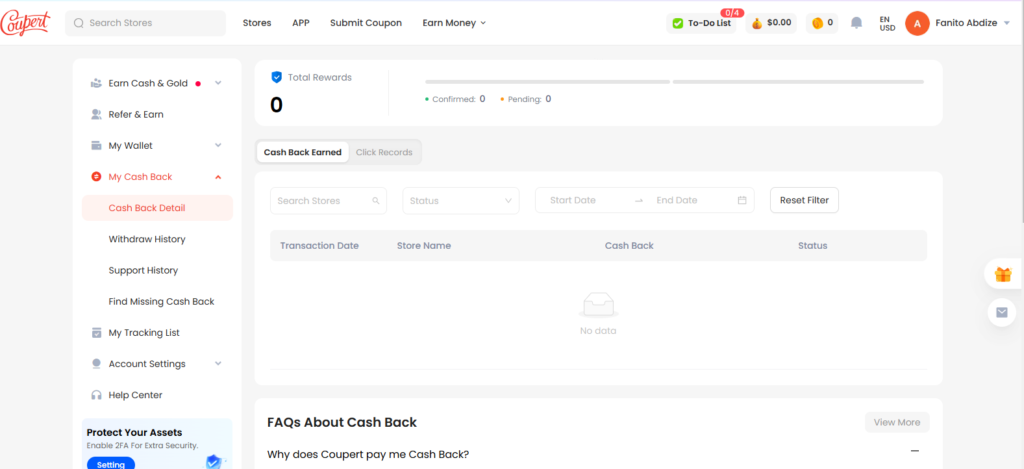The height and width of the screenshot is (469, 1024).
Task: Click the $0.00 cash balance
Action: tap(779, 23)
